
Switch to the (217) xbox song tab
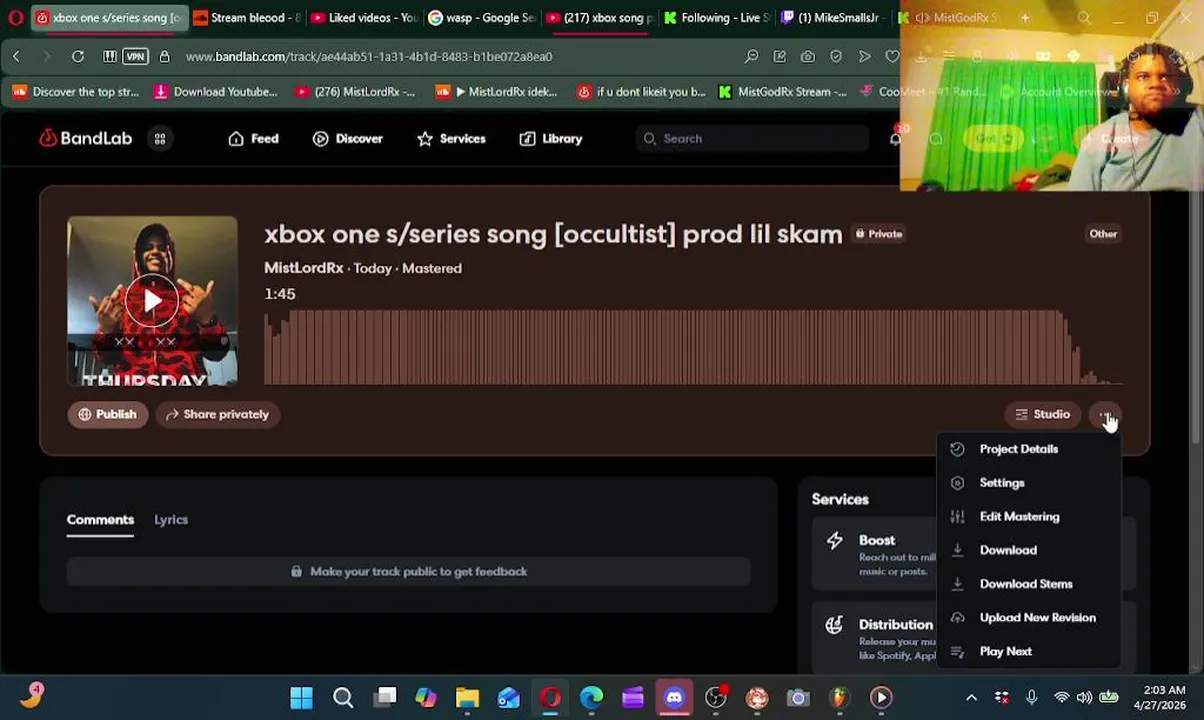point(599,17)
